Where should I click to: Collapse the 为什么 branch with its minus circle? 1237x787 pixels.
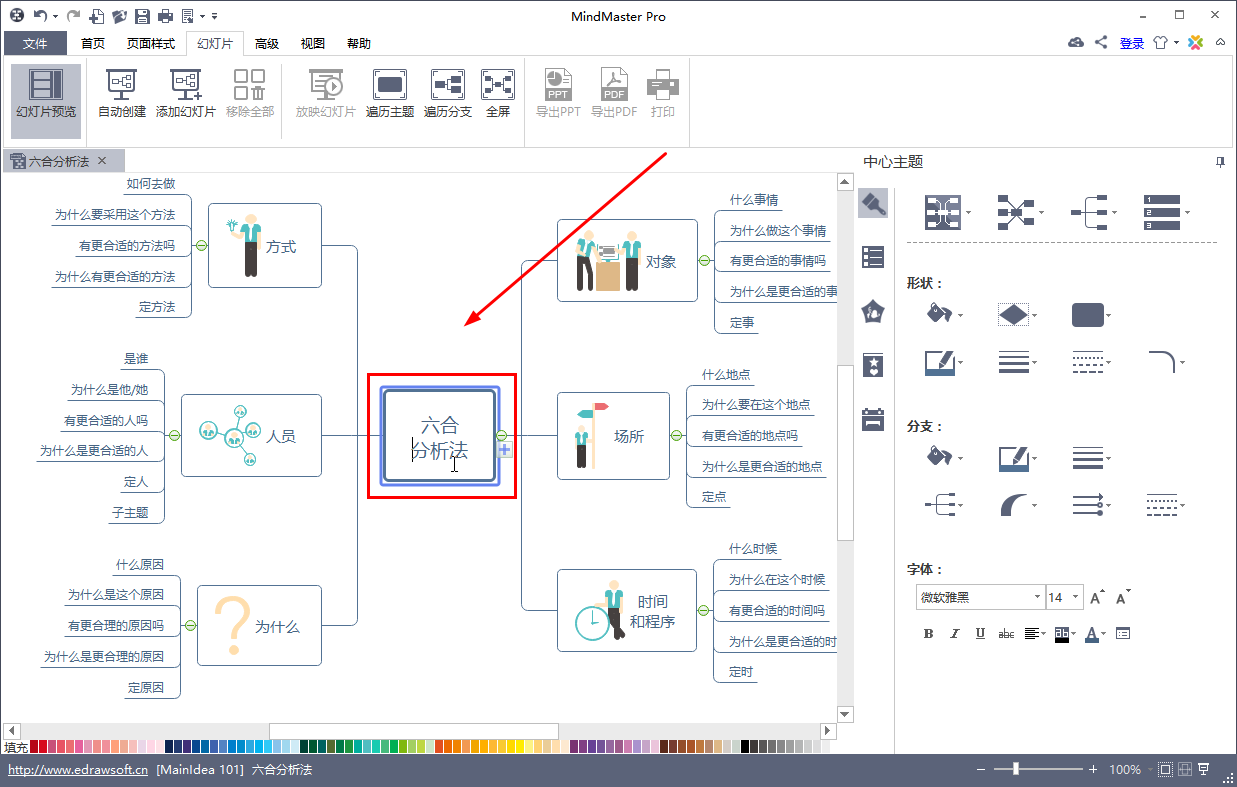190,626
